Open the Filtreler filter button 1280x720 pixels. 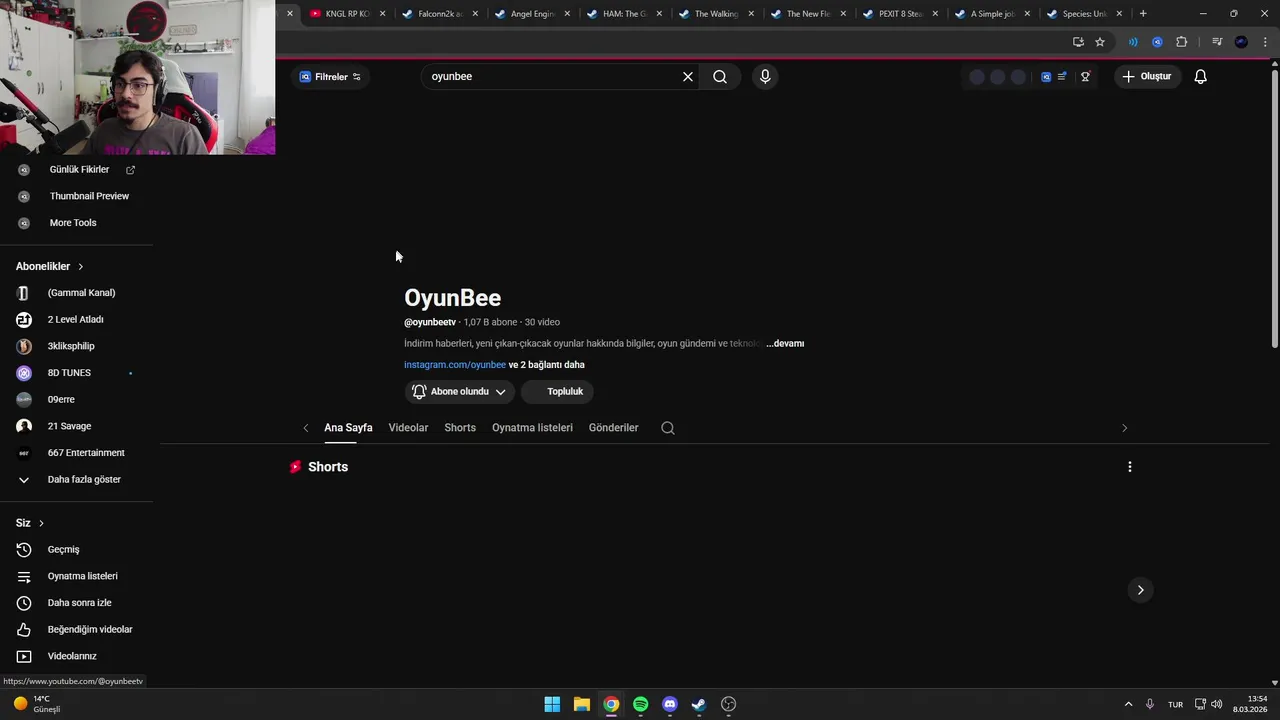coord(330,77)
